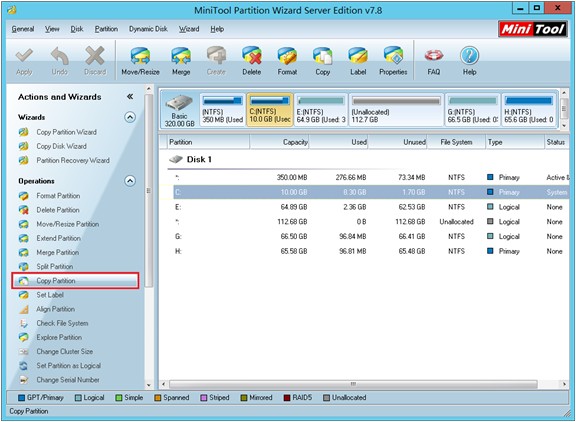576x422 pixels.
Task: Open the General menu
Action: [23, 29]
